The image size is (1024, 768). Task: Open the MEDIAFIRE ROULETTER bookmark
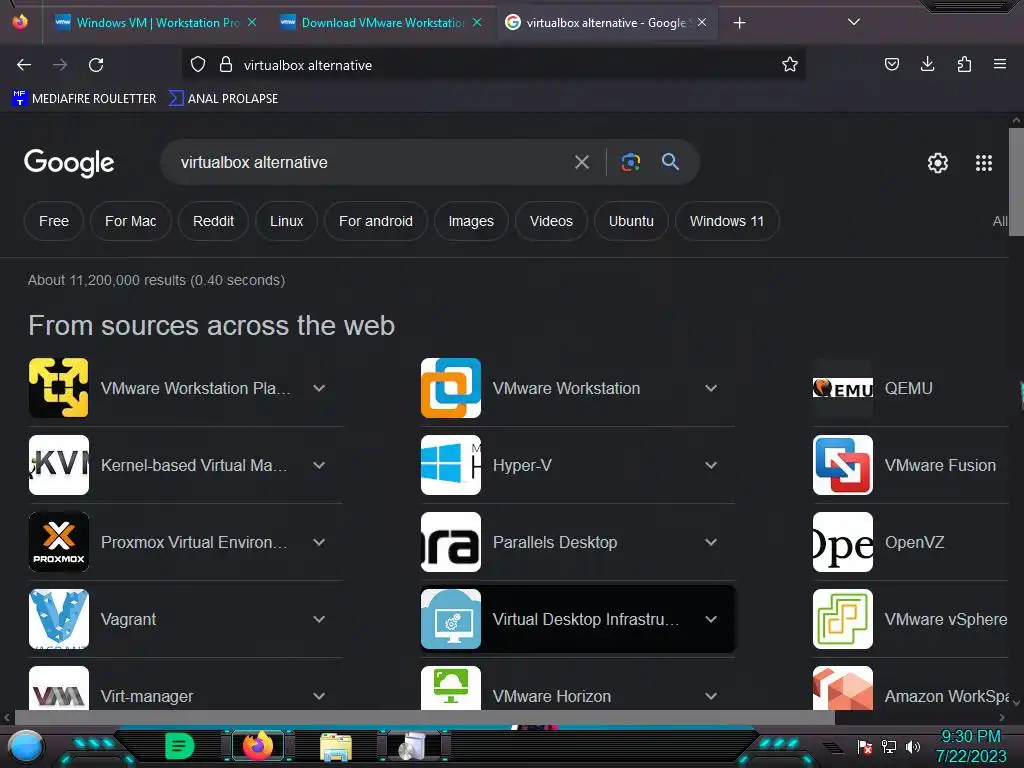(84, 99)
